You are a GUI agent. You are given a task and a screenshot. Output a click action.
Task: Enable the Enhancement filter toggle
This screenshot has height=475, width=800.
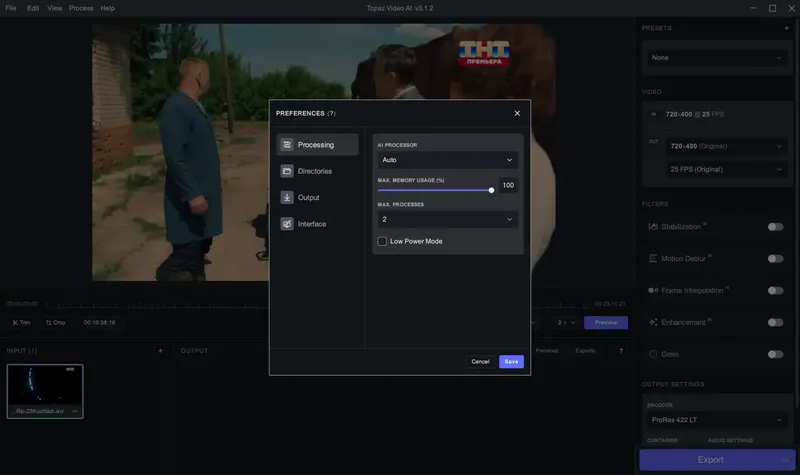point(775,322)
